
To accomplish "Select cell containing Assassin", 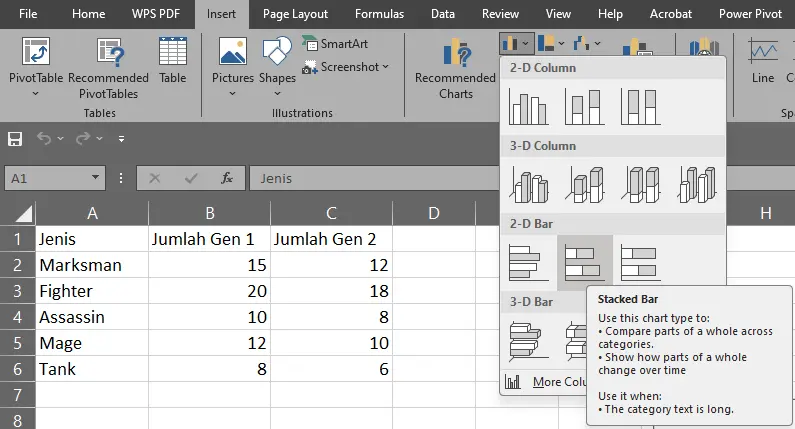I will click(92, 317).
